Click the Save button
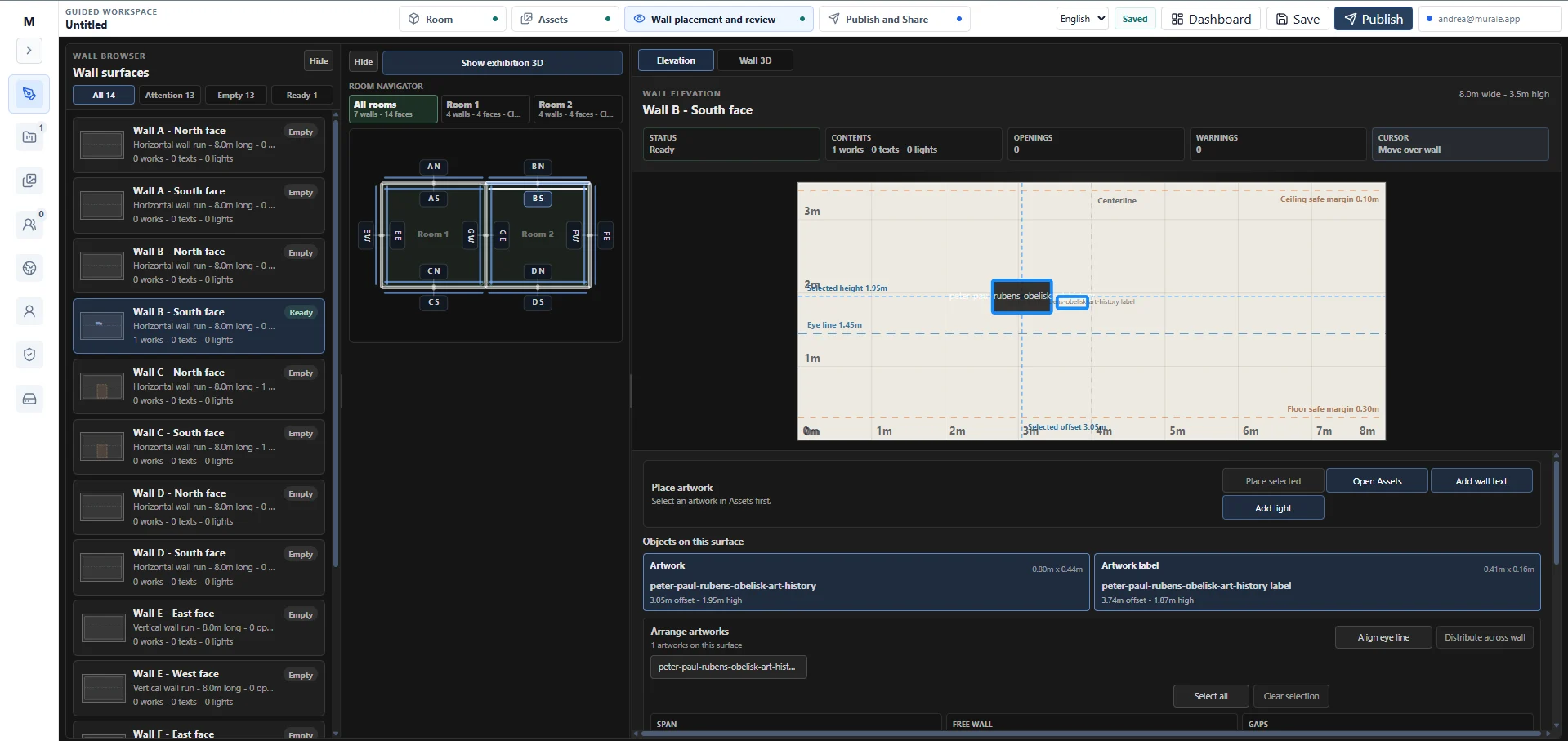The height and width of the screenshot is (741, 1568). pyautogui.click(x=1298, y=19)
